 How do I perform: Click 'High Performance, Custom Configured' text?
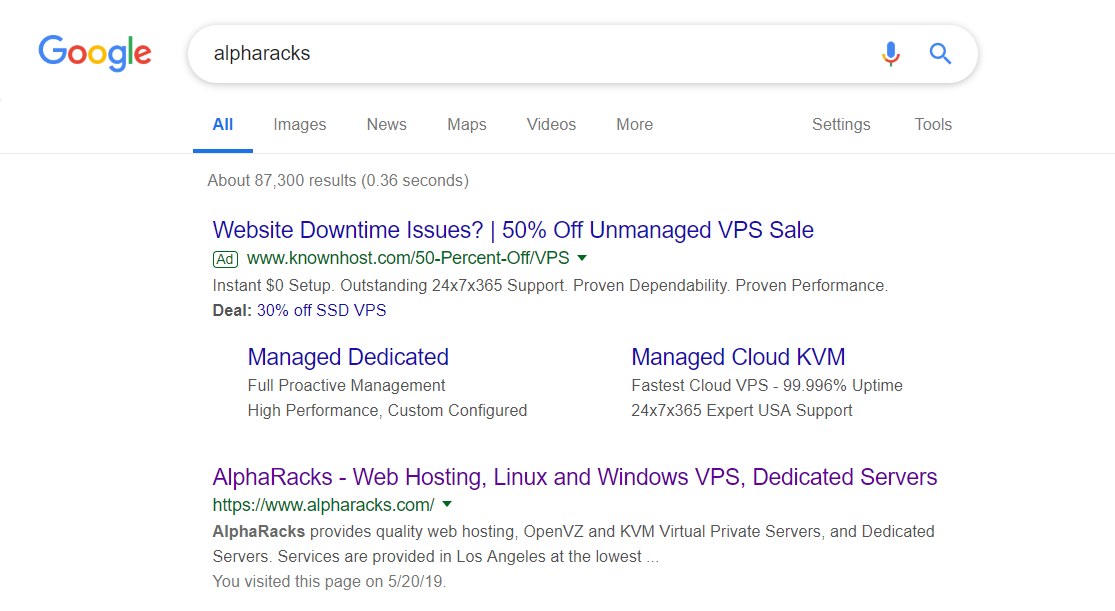387,410
